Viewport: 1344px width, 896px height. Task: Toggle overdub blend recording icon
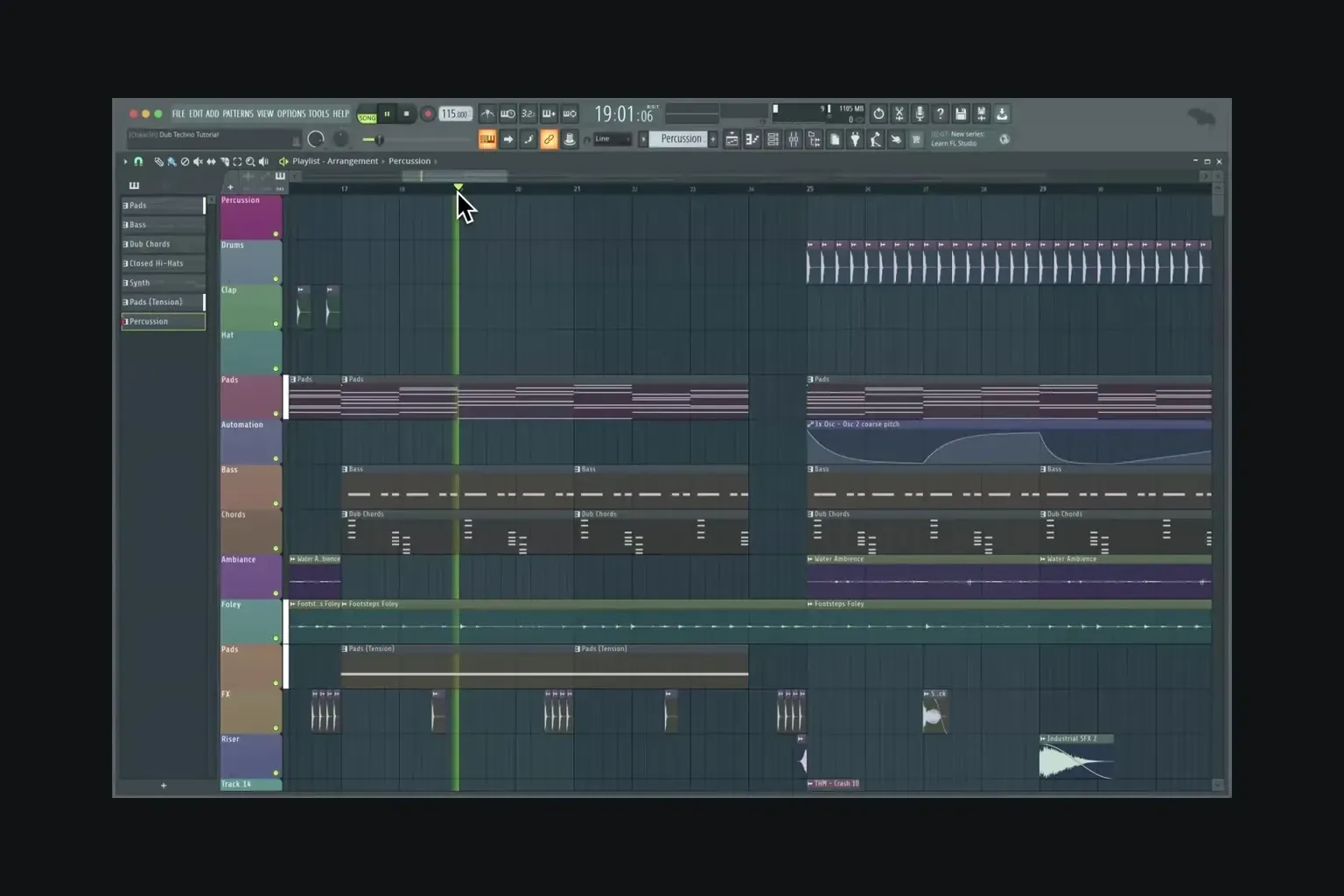tap(549, 114)
